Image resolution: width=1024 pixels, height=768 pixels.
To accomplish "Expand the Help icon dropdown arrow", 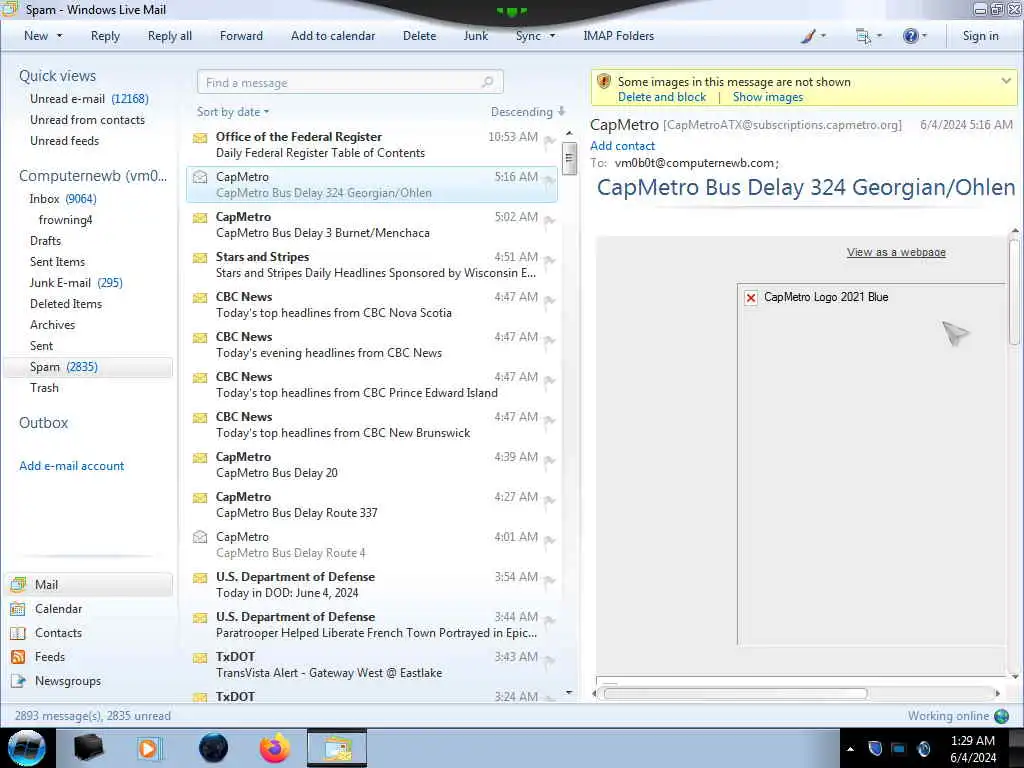I will click(x=924, y=36).
